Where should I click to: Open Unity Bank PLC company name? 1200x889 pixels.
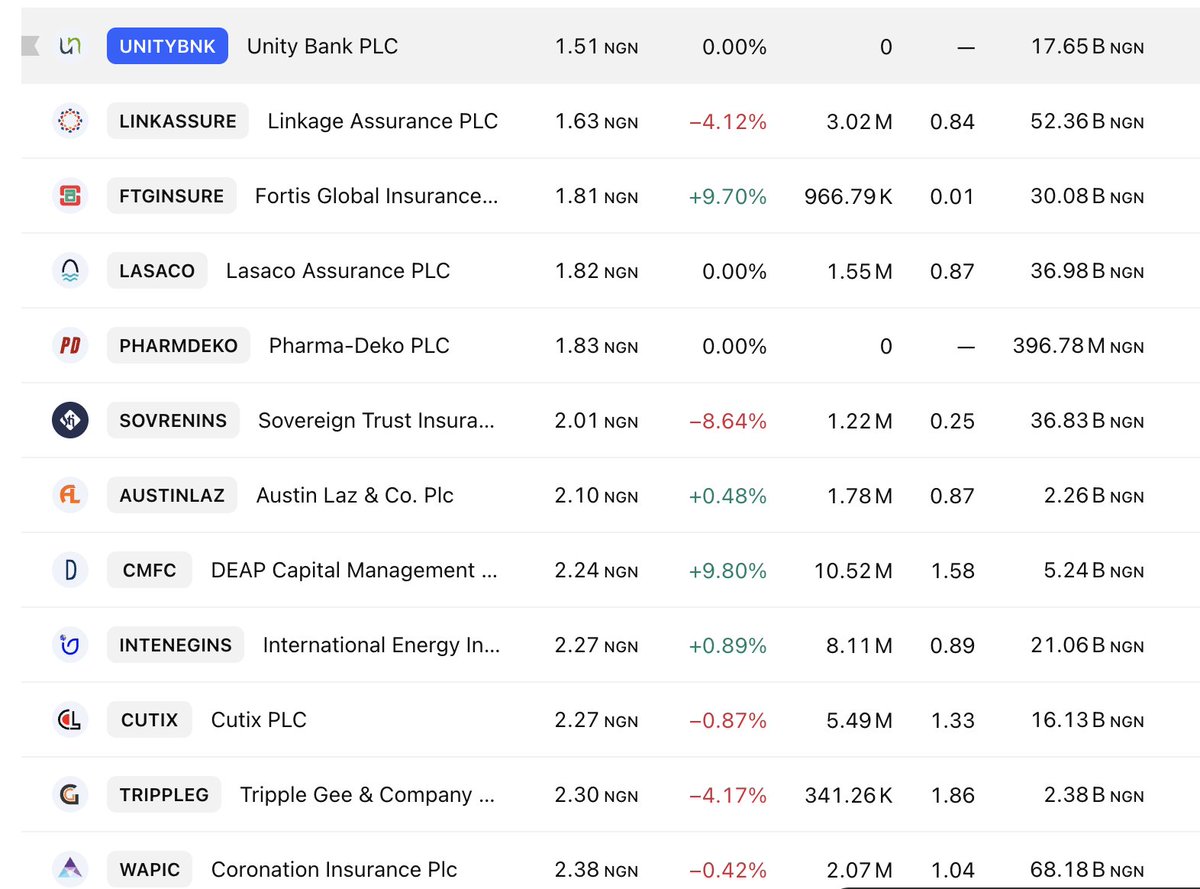pos(322,46)
